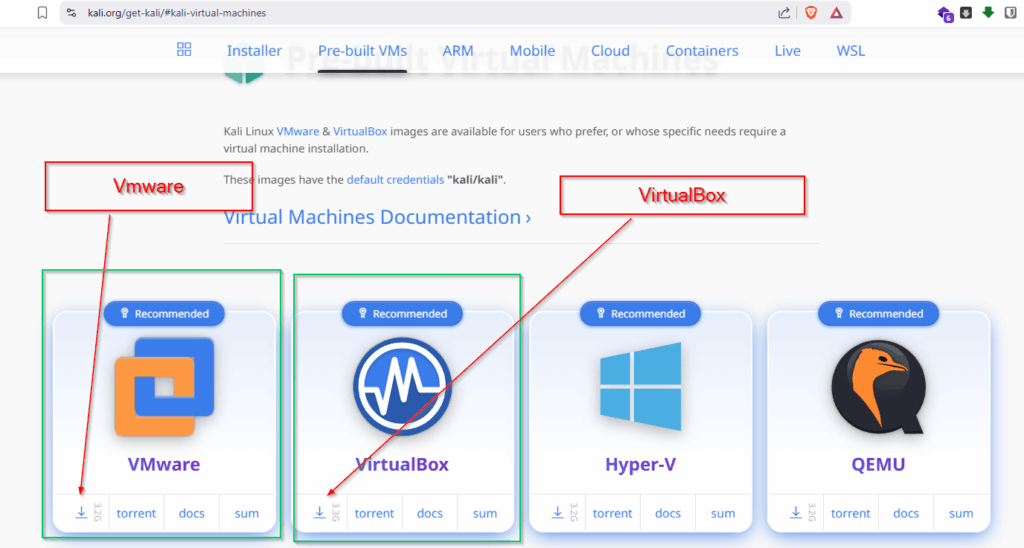Open the Hyper-V card docs link
The image size is (1024, 548).
tap(667, 513)
